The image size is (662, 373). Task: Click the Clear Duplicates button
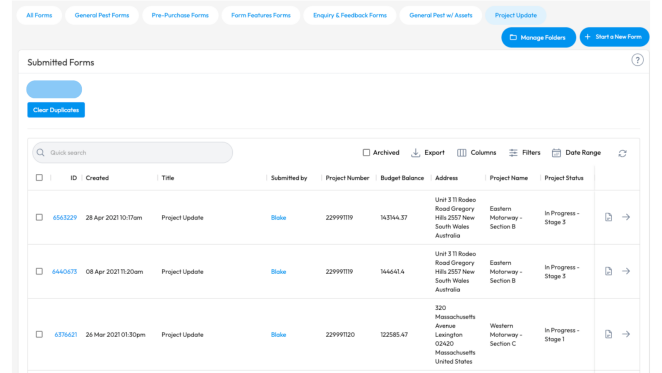pyautogui.click(x=56, y=110)
